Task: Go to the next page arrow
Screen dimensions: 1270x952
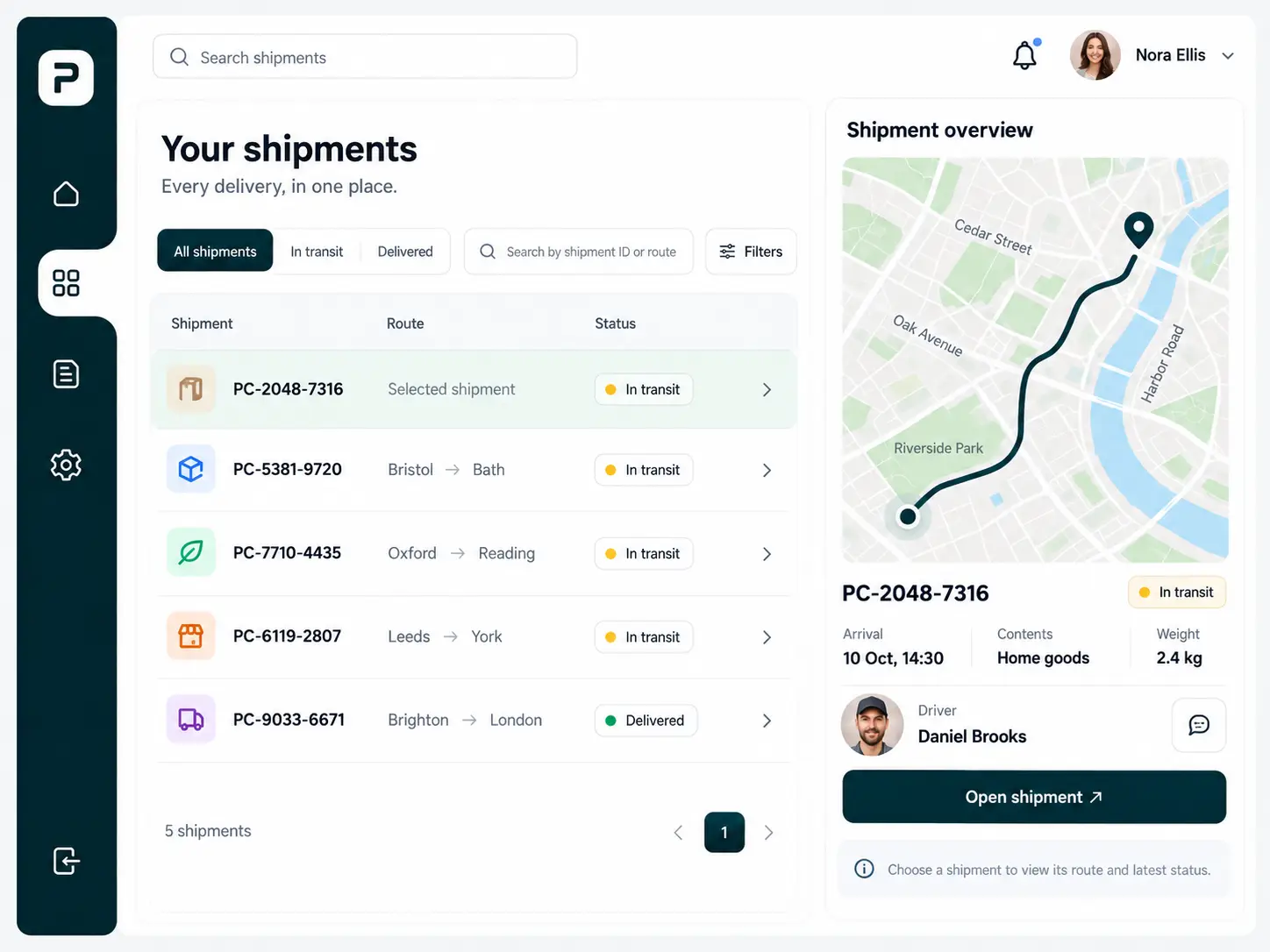Action: point(768,833)
